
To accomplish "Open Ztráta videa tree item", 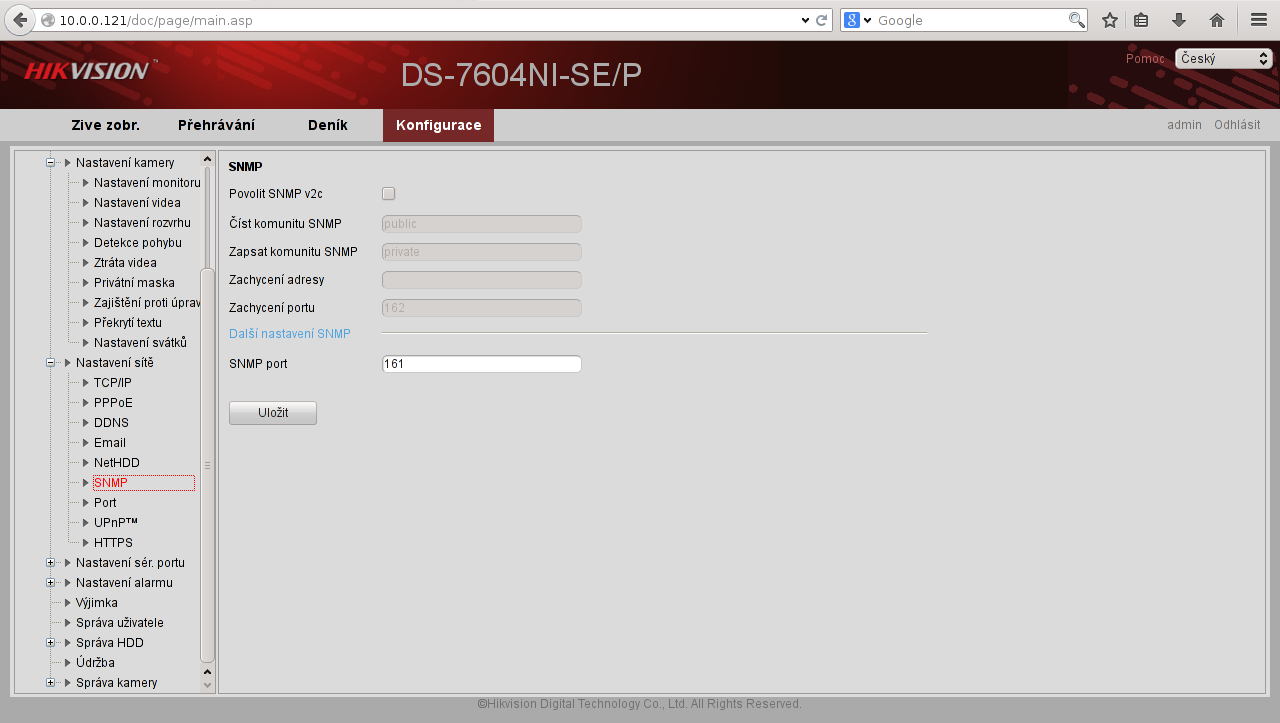I will pyautogui.click(x=125, y=263).
